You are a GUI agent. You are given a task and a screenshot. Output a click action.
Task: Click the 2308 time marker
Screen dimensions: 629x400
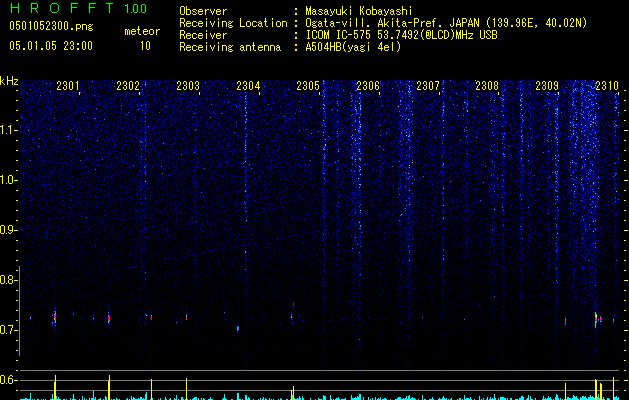click(x=487, y=85)
